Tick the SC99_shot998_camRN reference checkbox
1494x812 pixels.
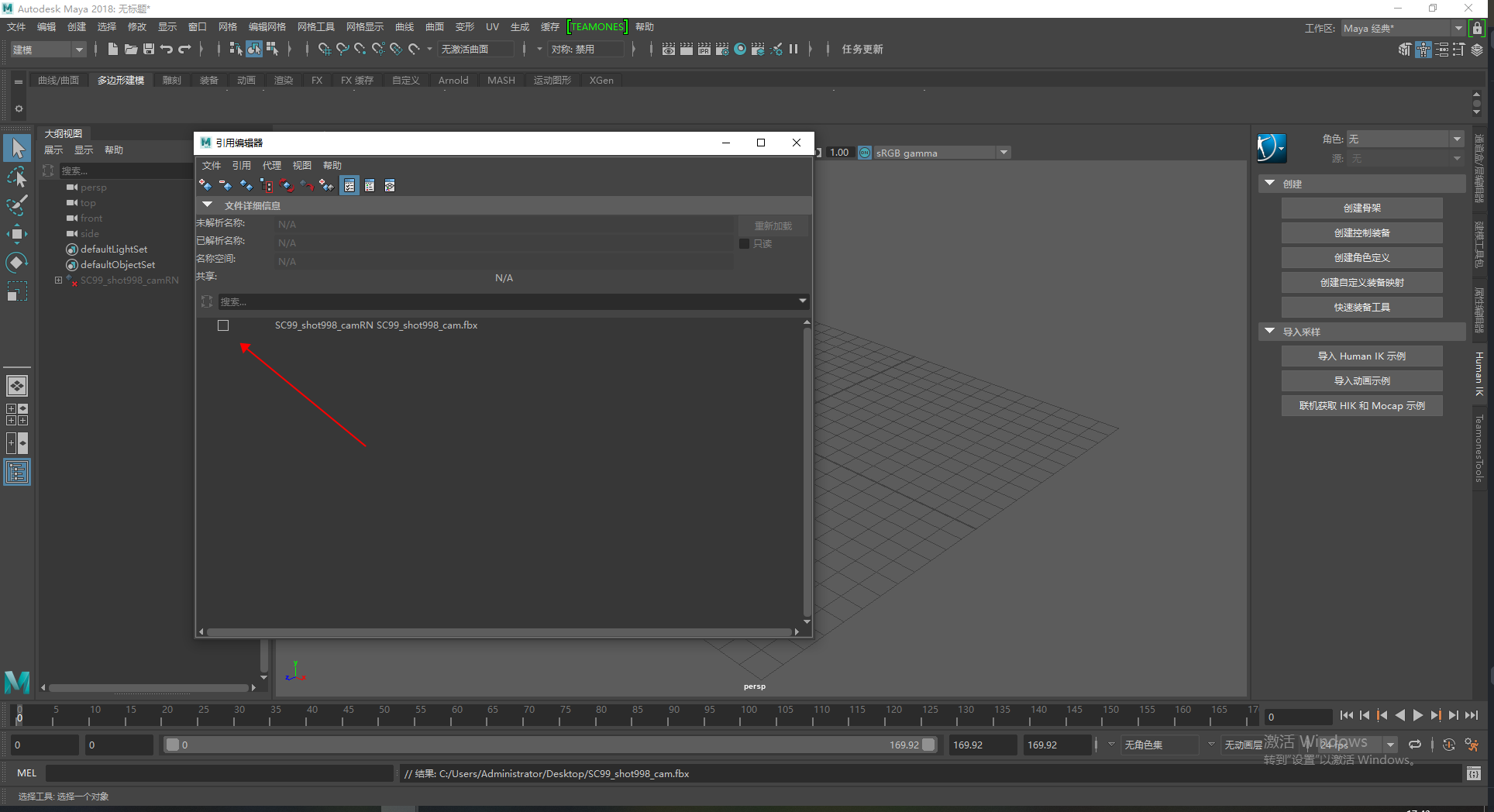tap(223, 325)
